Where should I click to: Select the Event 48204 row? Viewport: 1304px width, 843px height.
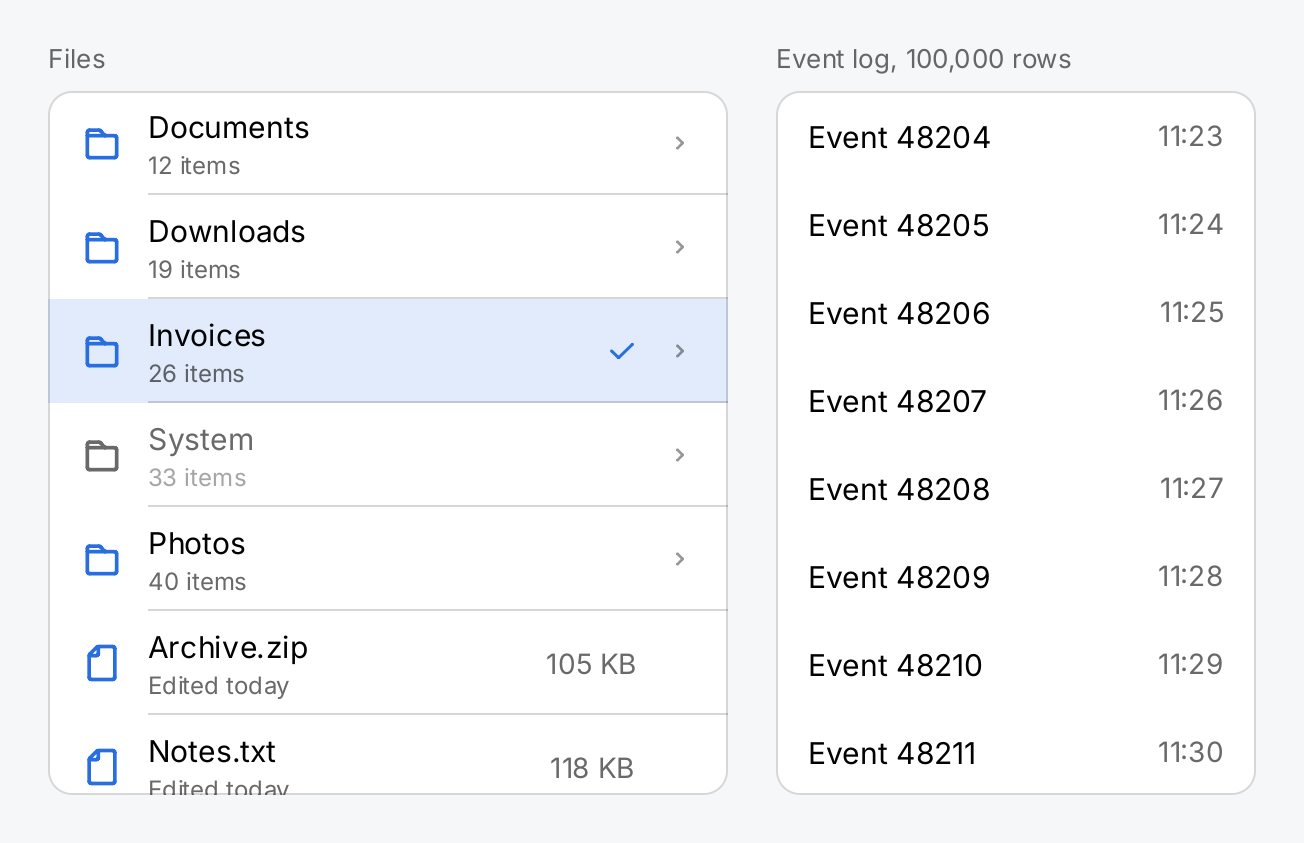[1016, 137]
